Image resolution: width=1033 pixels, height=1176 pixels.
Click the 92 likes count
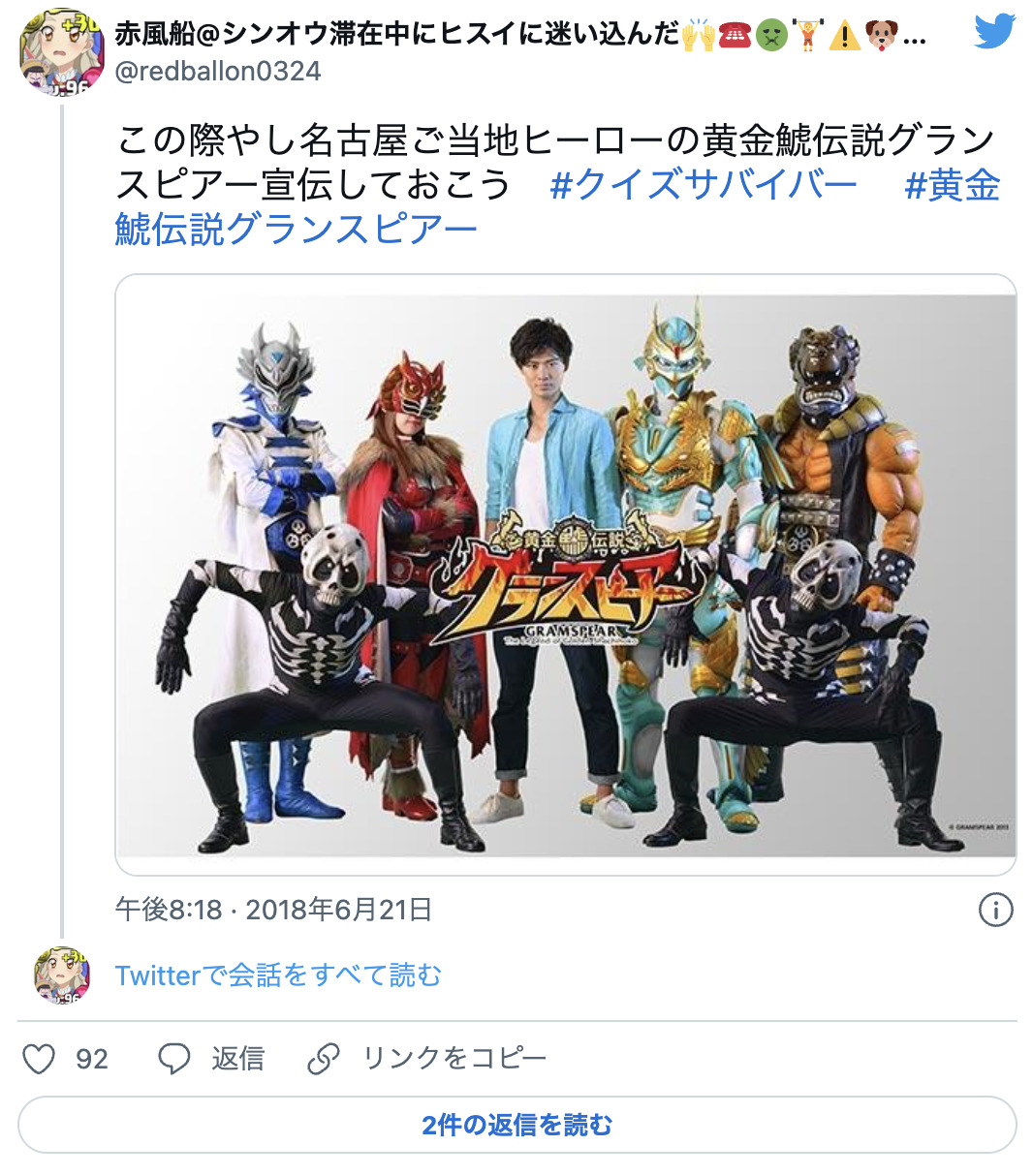click(x=92, y=1058)
